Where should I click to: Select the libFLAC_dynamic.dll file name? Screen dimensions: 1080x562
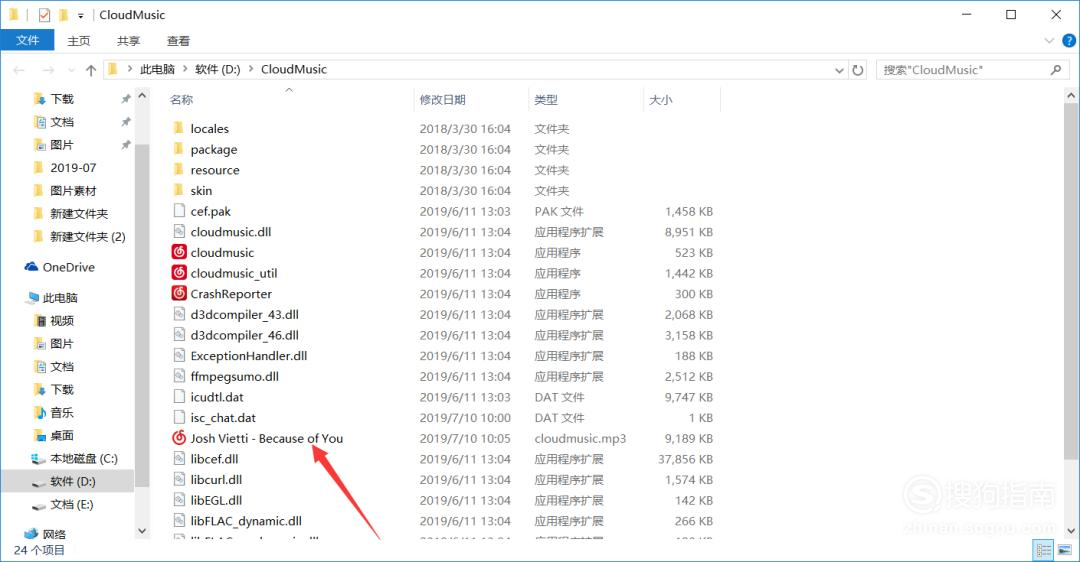coord(246,521)
